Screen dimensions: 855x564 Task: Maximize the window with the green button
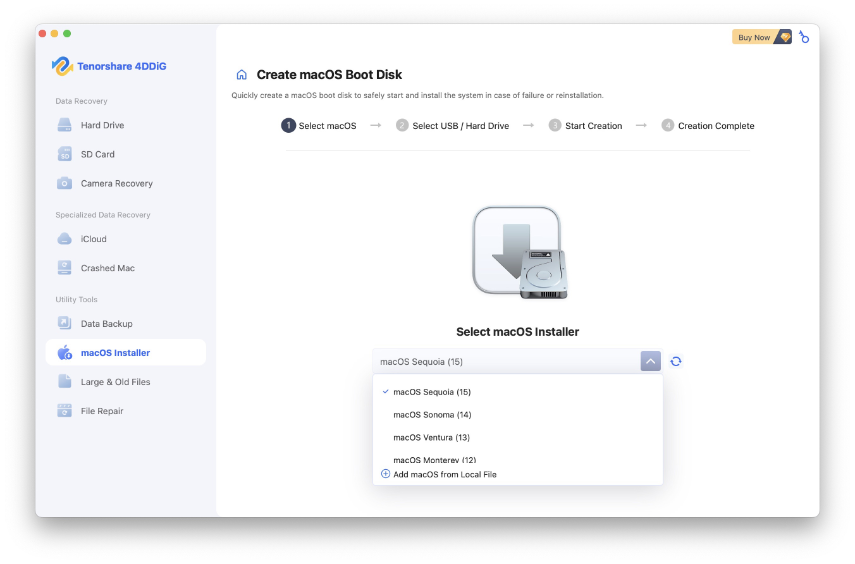67,33
